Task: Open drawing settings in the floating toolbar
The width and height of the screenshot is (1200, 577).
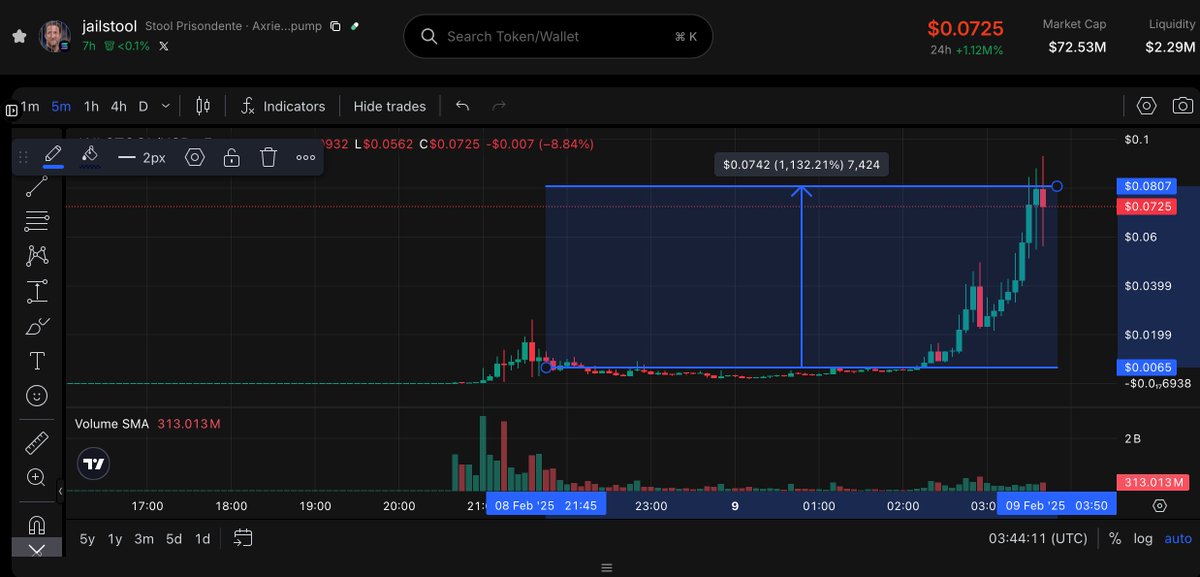Action: click(194, 157)
